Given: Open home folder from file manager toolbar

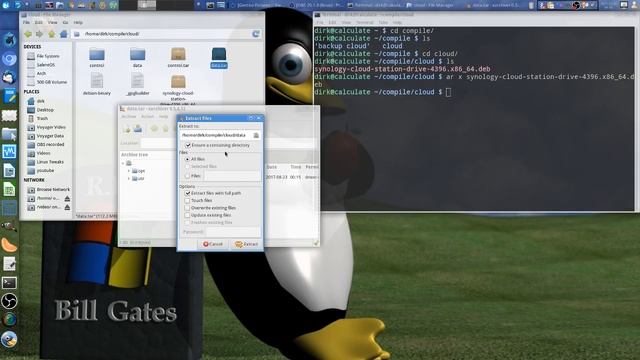Looking at the screenshot, I should [63, 34].
